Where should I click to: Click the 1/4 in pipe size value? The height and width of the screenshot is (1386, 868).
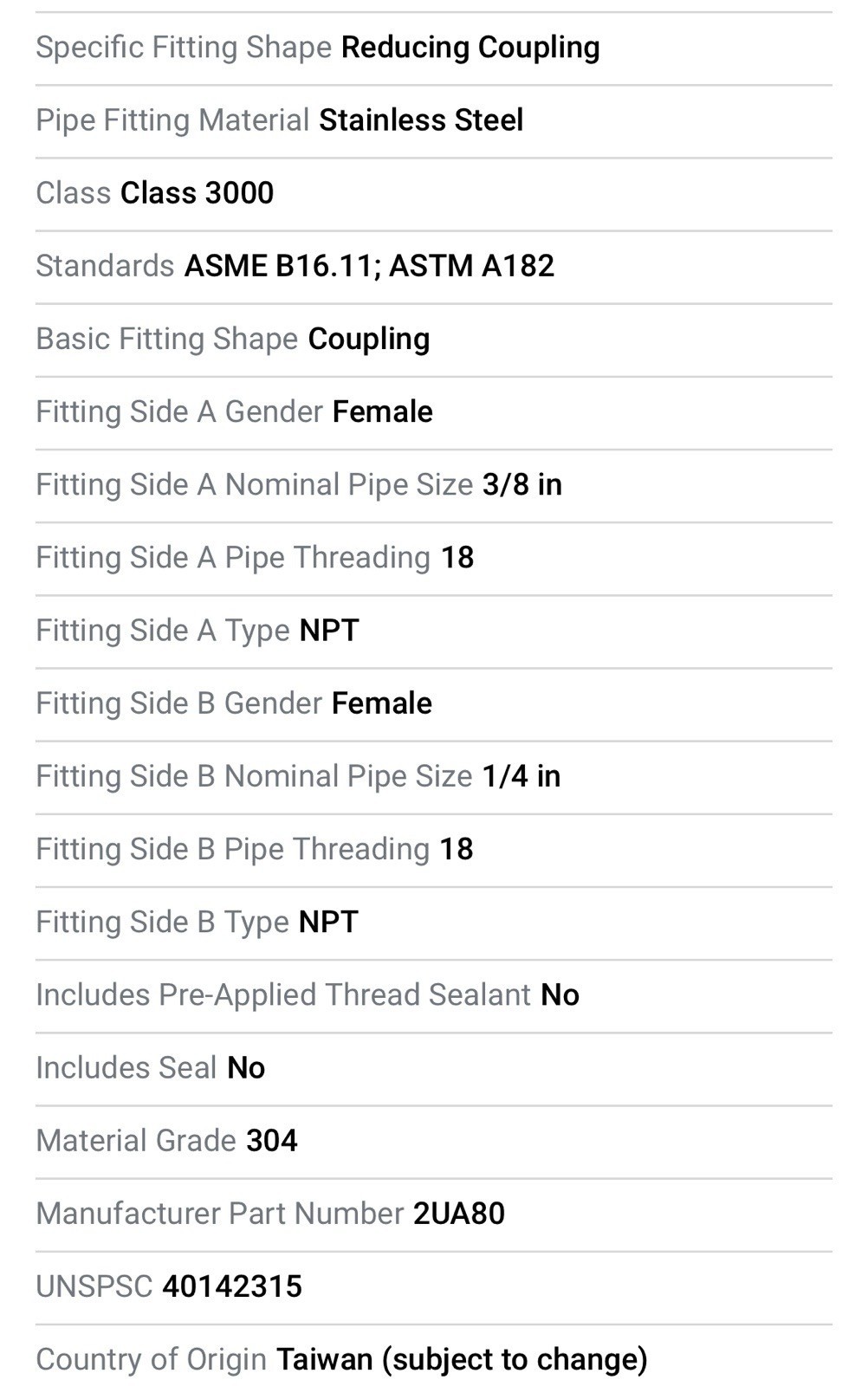tap(521, 776)
